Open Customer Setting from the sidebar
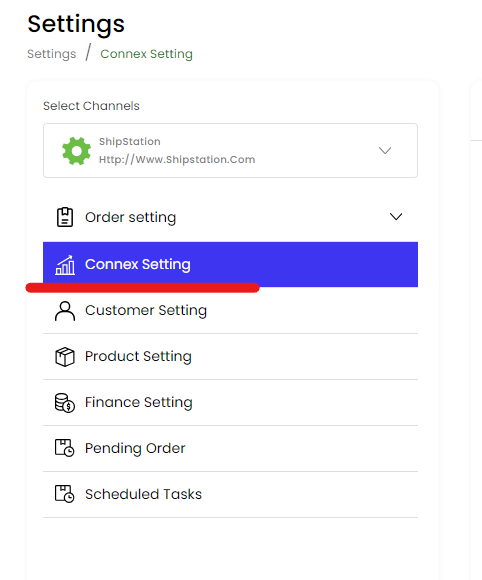 230,311
